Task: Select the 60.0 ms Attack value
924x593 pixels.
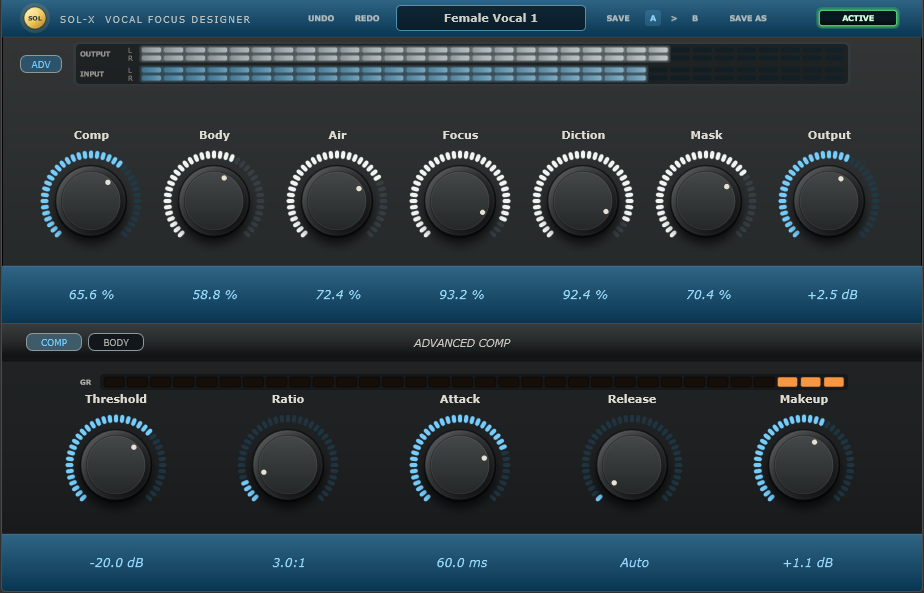Action: coord(461,563)
